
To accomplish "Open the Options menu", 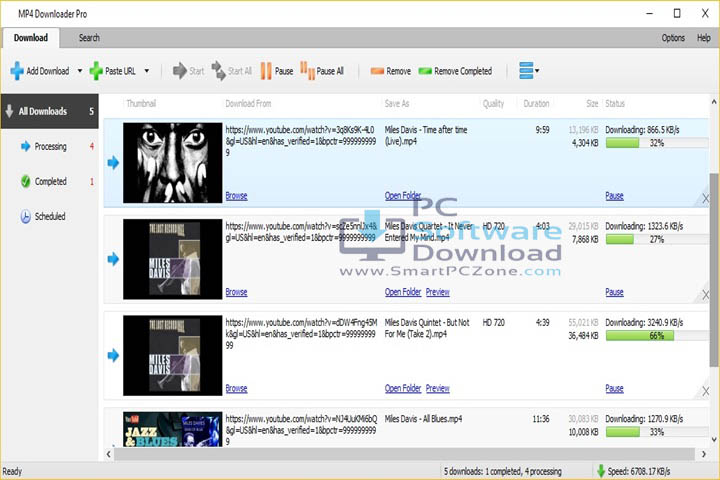I will tap(673, 38).
